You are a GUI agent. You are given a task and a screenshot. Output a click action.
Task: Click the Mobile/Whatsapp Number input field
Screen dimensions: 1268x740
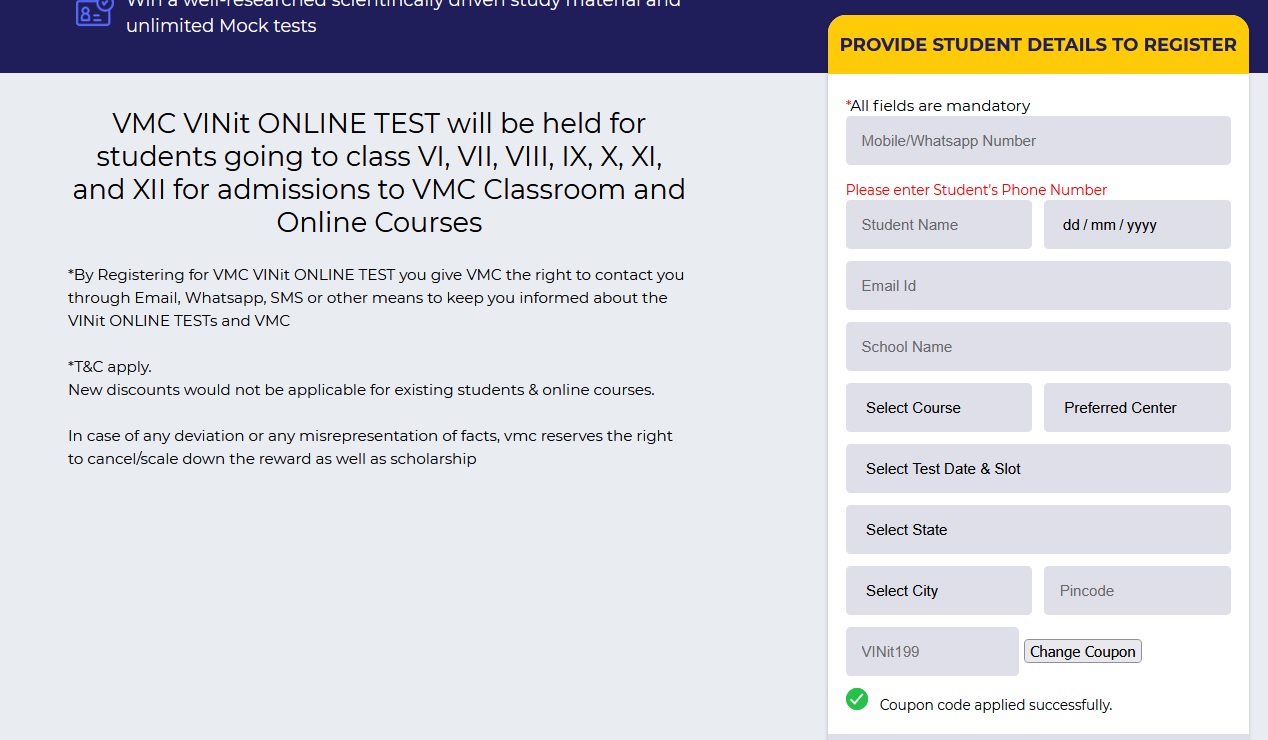pos(1038,141)
